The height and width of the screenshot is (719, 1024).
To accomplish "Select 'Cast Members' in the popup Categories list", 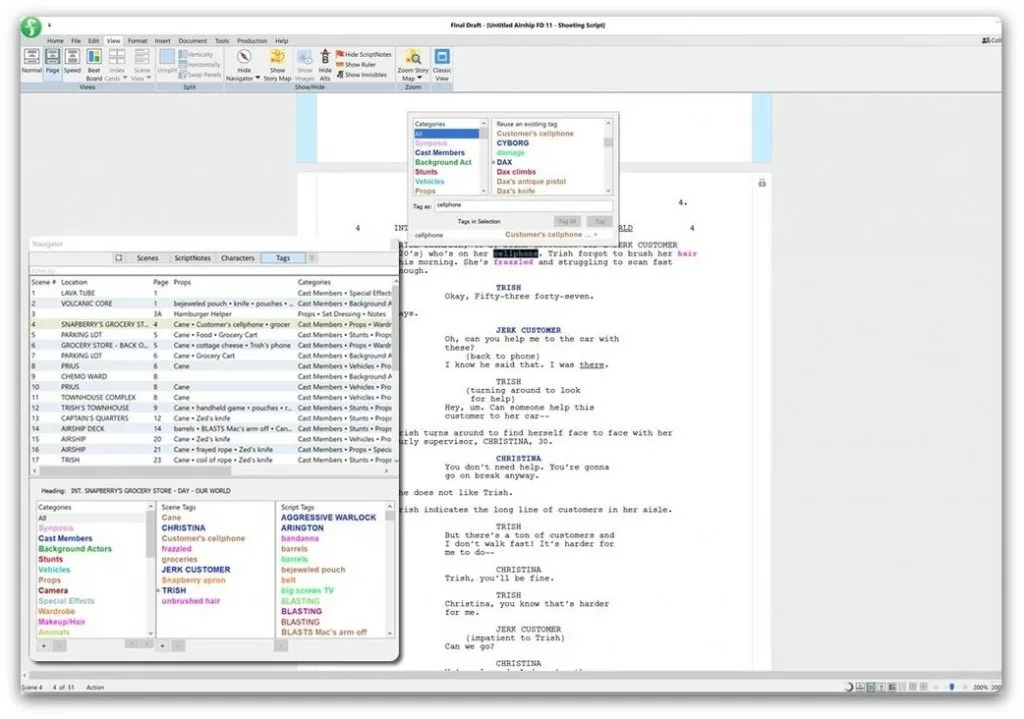I will [440, 153].
